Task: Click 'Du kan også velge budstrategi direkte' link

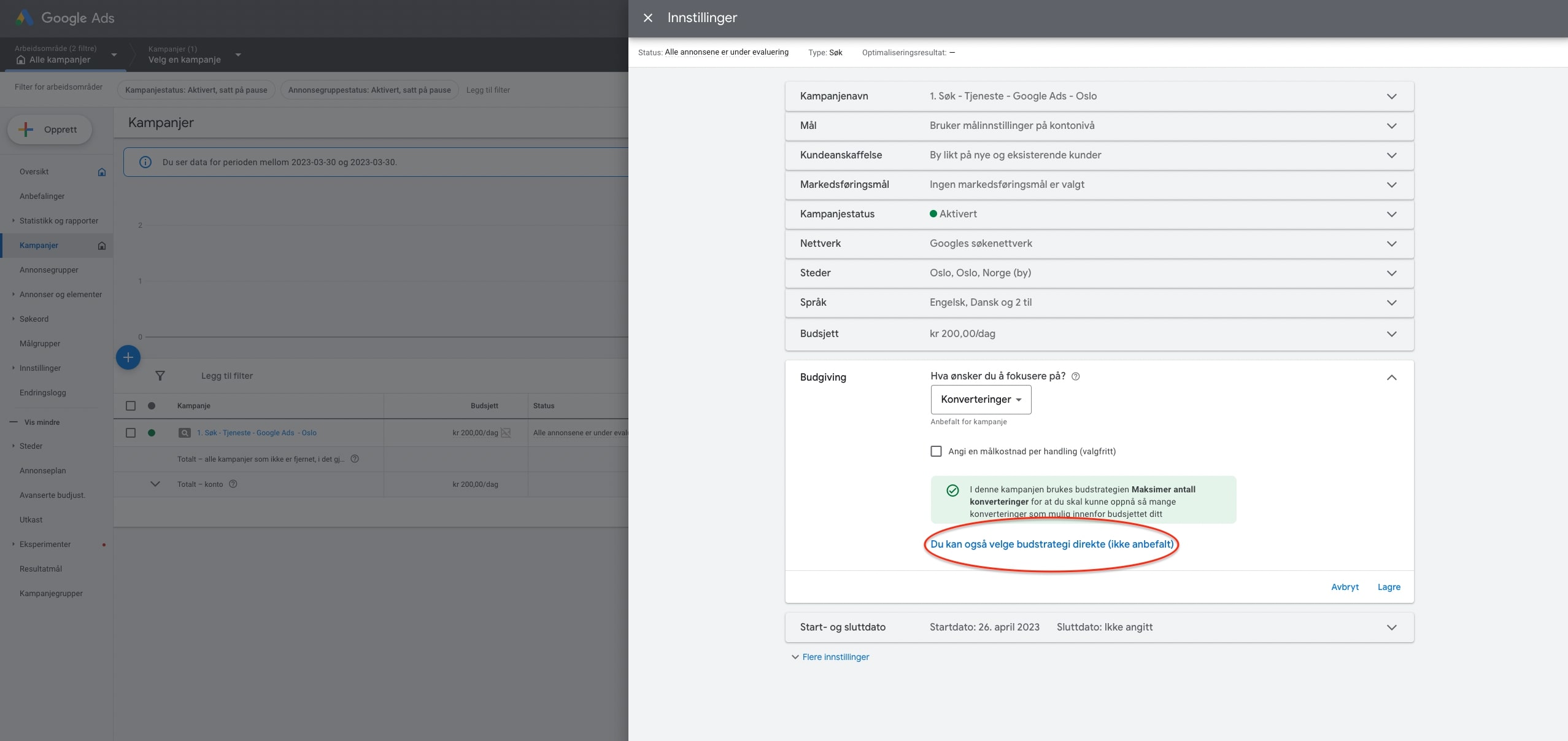Action: (1051, 544)
